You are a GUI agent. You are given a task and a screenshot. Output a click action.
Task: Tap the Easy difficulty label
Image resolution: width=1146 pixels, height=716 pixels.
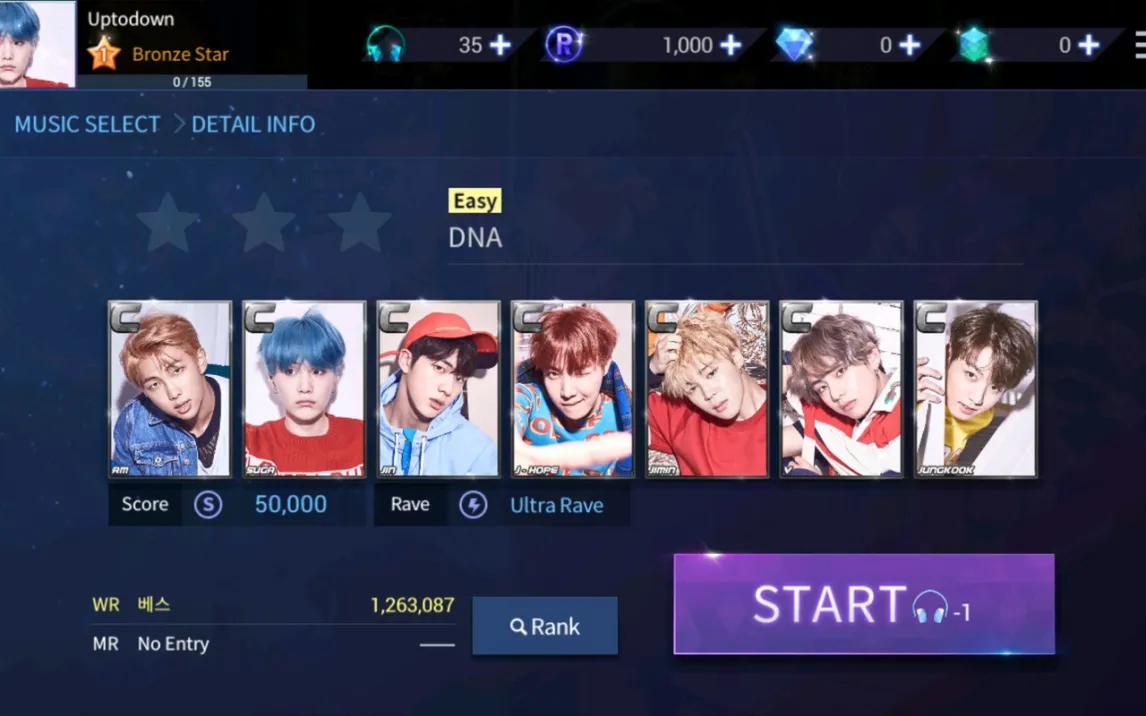475,200
